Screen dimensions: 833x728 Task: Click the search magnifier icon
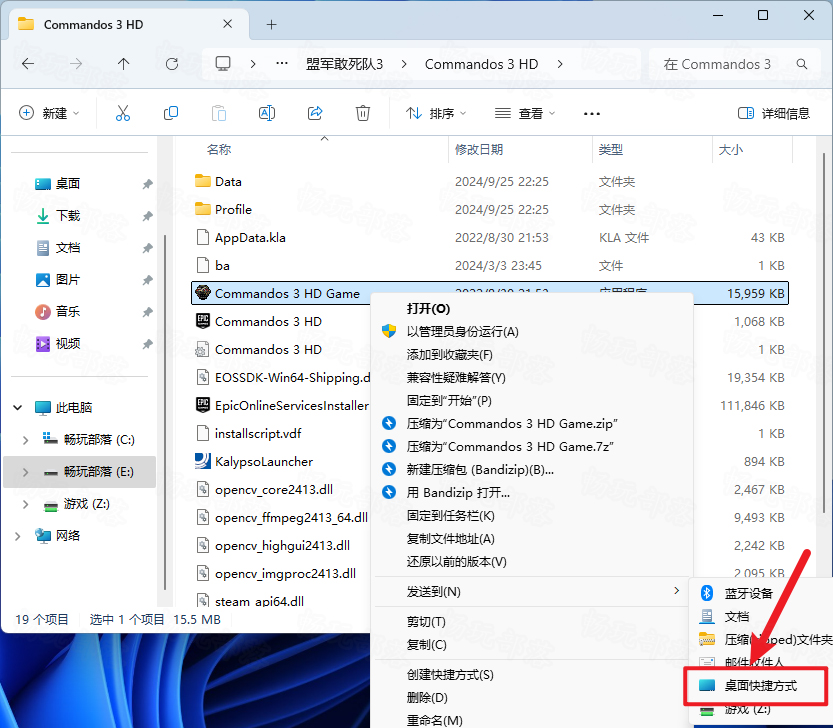click(x=802, y=64)
